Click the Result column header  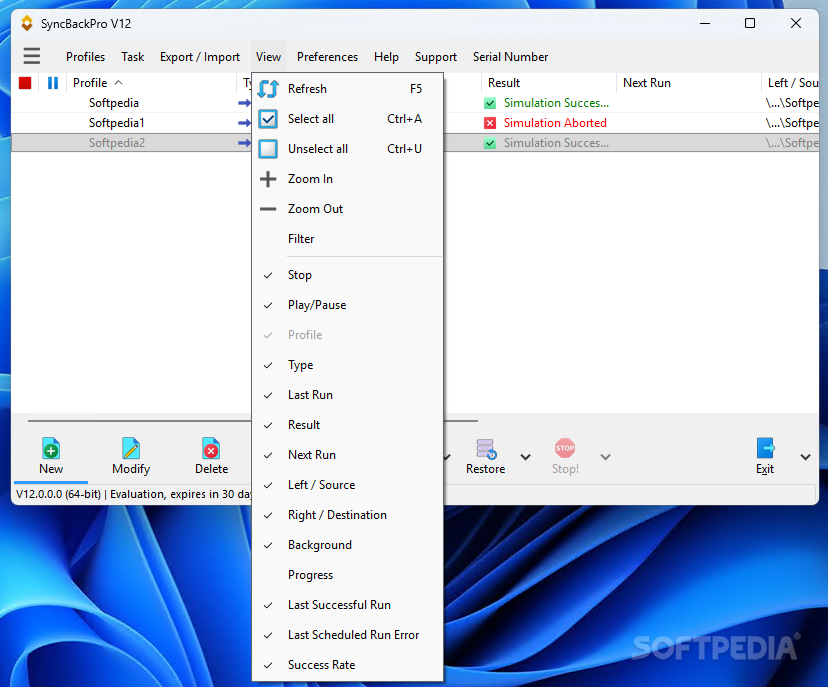click(x=548, y=83)
